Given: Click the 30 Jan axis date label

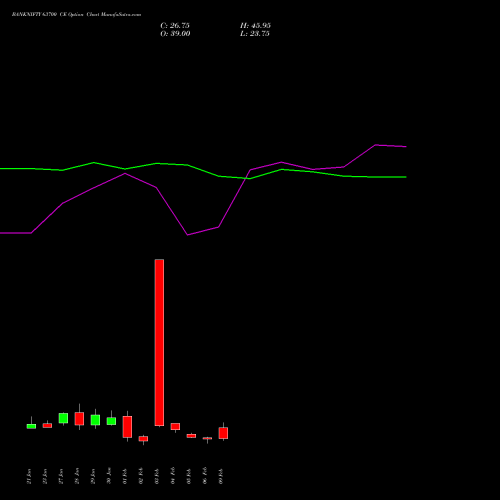Looking at the screenshot, I should [x=109, y=476].
